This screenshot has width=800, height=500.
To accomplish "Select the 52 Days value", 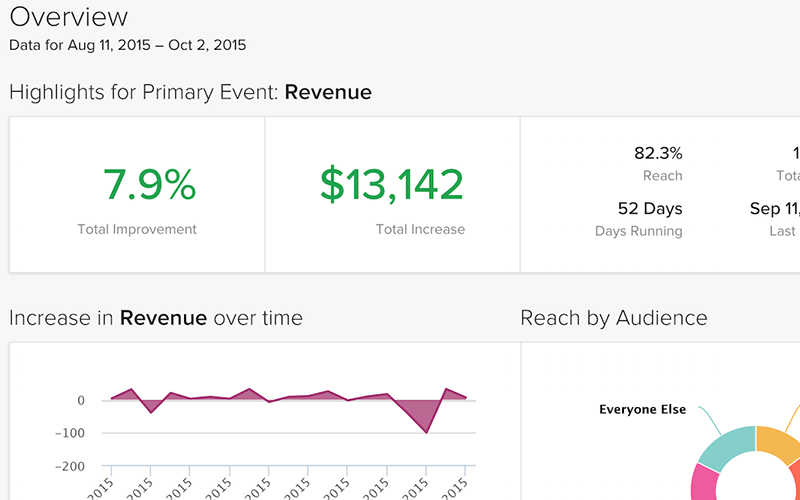I will (650, 209).
